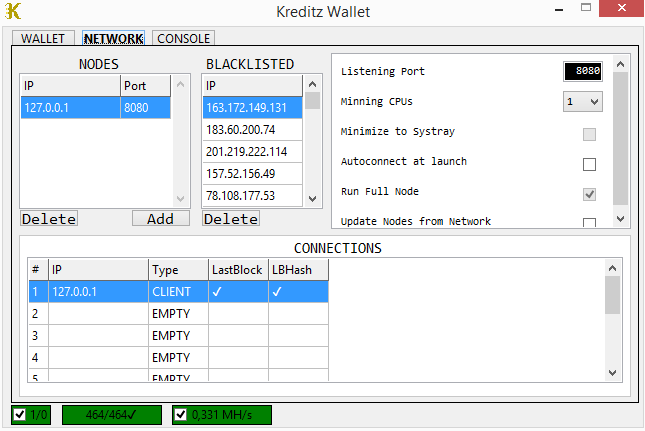Click the # column header in CONNECTIONS
The height and width of the screenshot is (431, 645).
pos(38,270)
